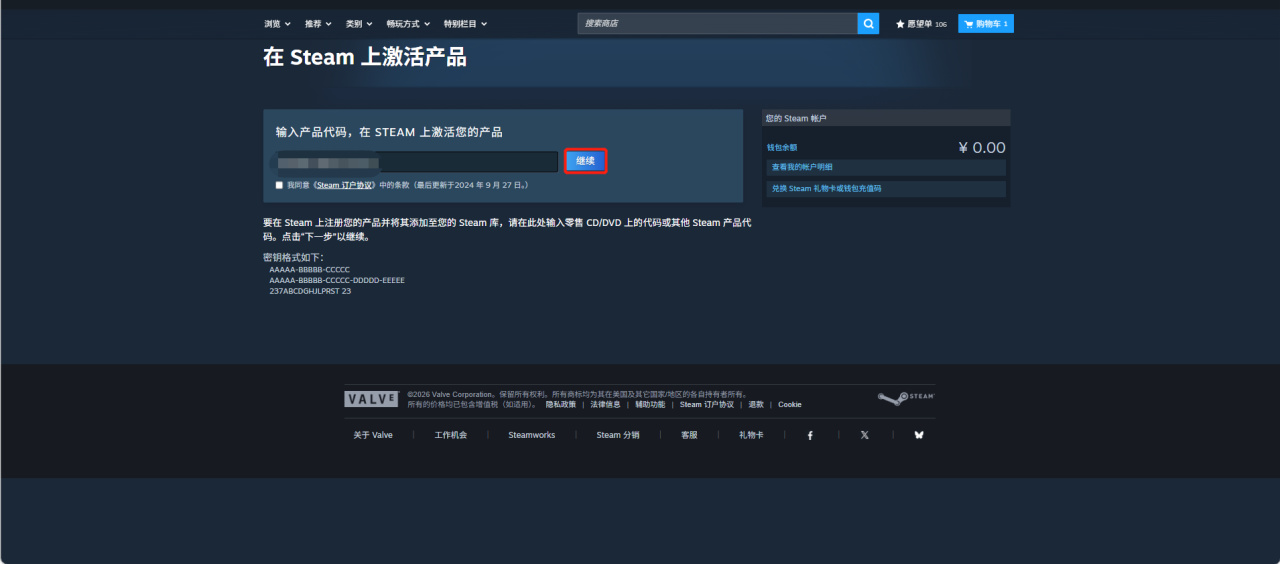This screenshot has width=1280, height=564.
Task: Click the Valve logo in footer
Action: (372, 399)
